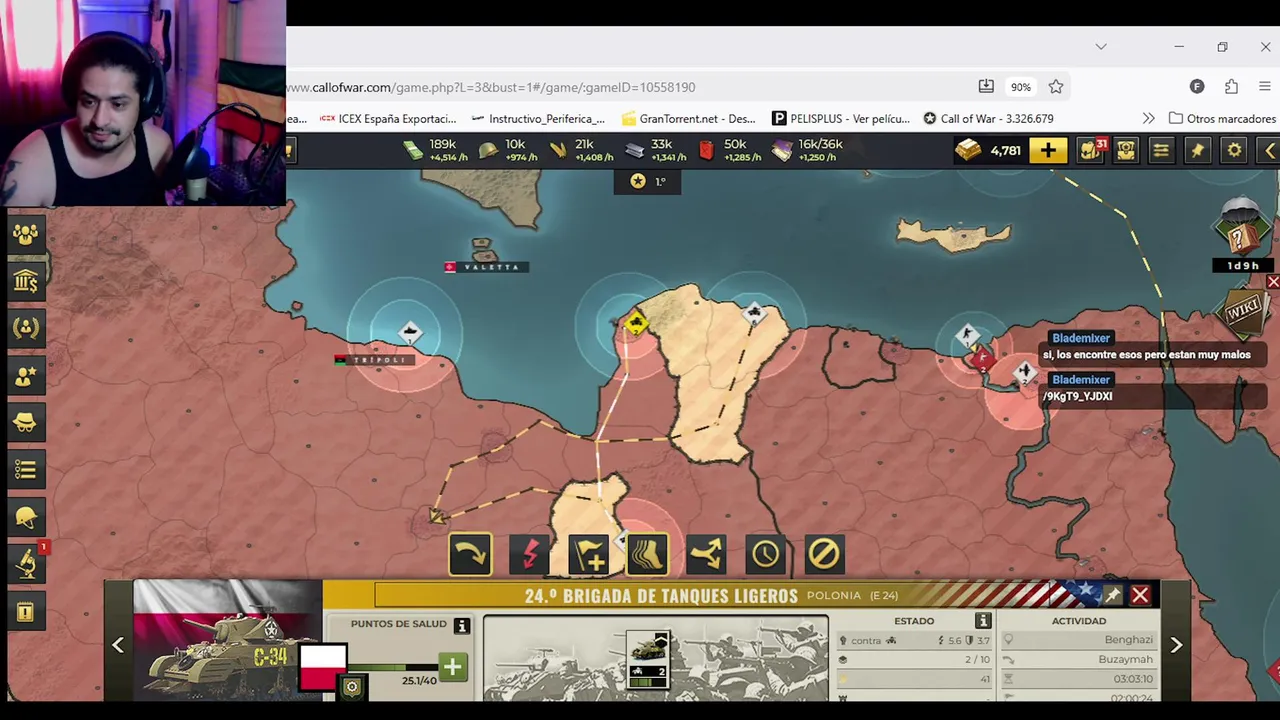Click the ranking star 1° badge
Screen dimensions: 1280x720
coord(648,181)
